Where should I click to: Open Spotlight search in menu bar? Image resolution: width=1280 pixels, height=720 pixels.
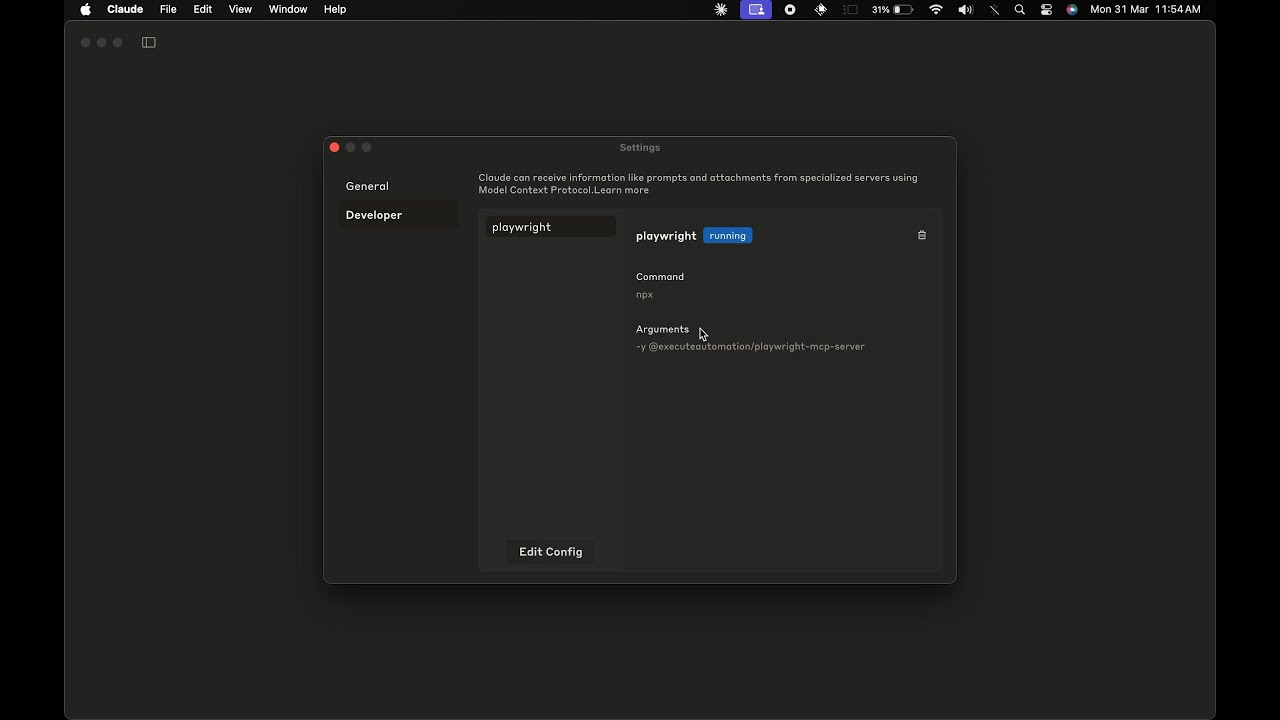(x=1020, y=9)
